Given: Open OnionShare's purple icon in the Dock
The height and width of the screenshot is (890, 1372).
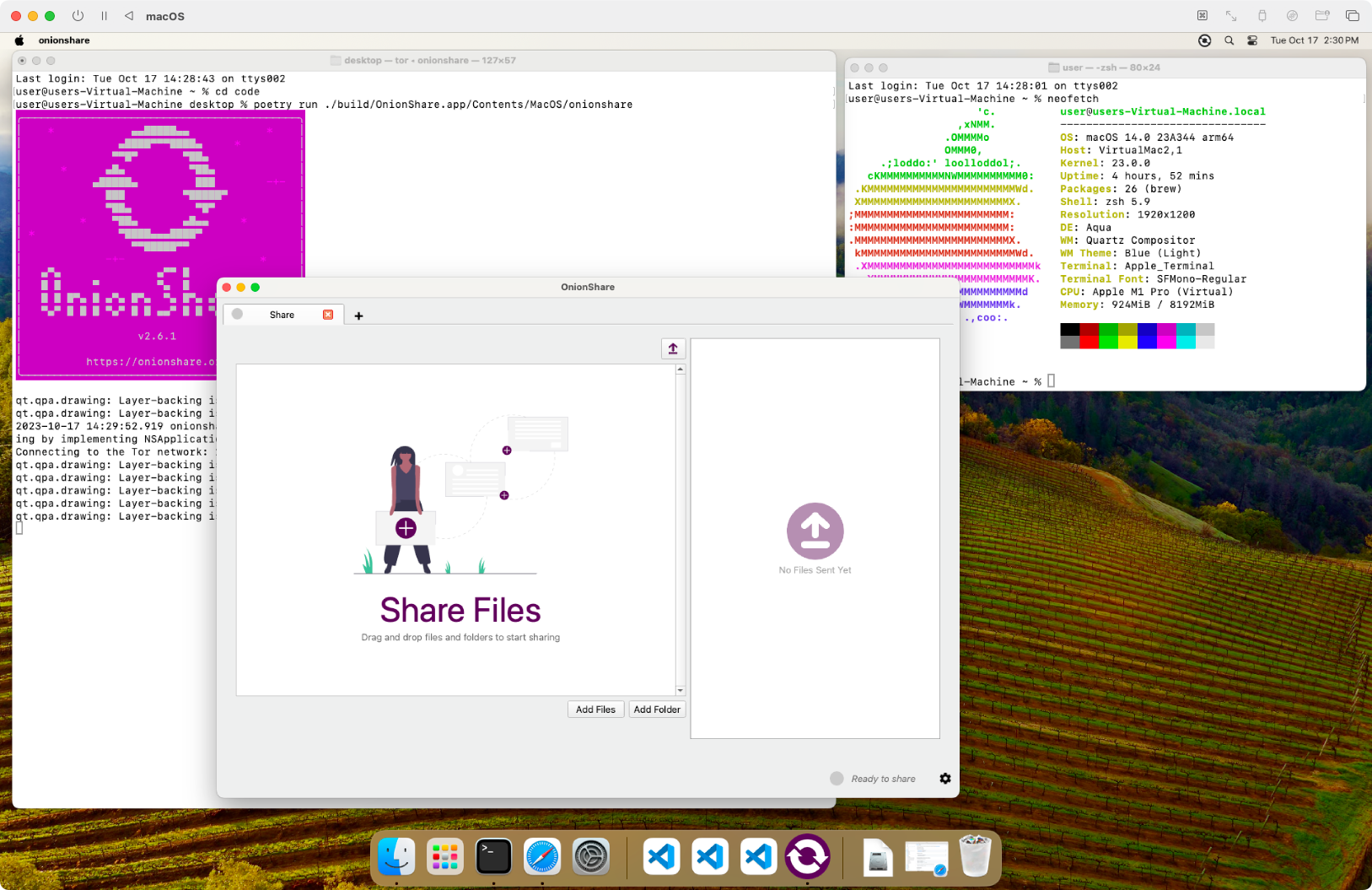Looking at the screenshot, I should point(807,856).
